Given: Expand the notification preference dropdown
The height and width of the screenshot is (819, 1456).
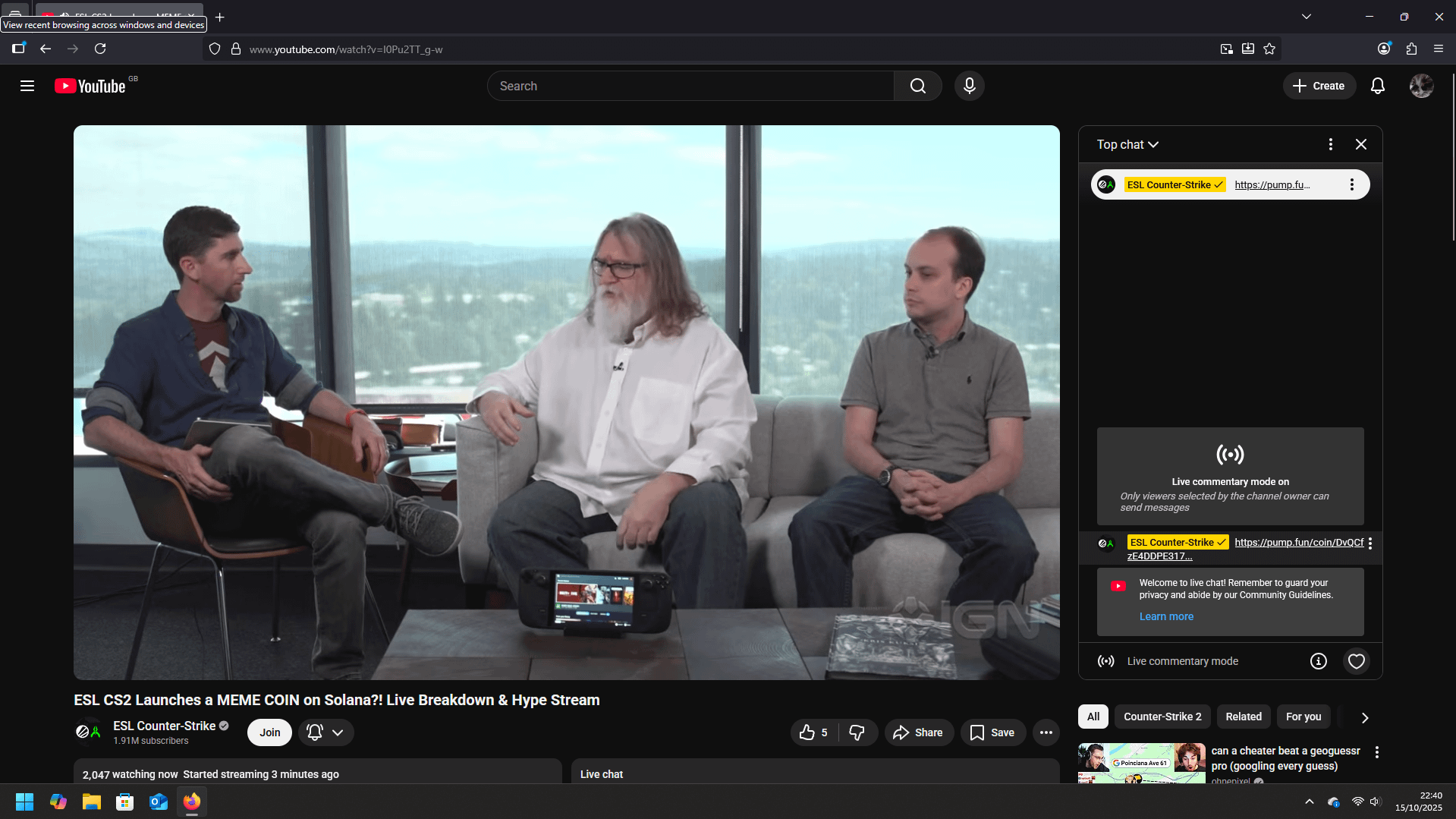Looking at the screenshot, I should [338, 732].
